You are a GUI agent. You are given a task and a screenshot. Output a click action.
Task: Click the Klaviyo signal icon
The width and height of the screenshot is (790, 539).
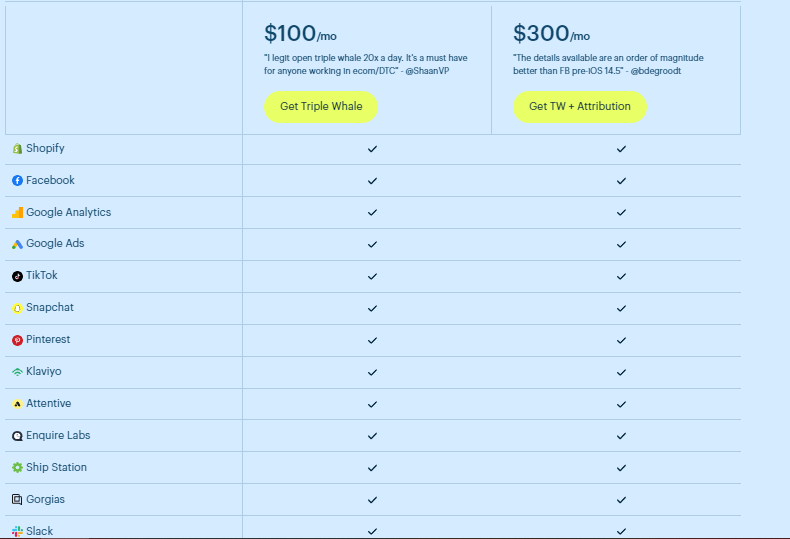click(x=17, y=372)
